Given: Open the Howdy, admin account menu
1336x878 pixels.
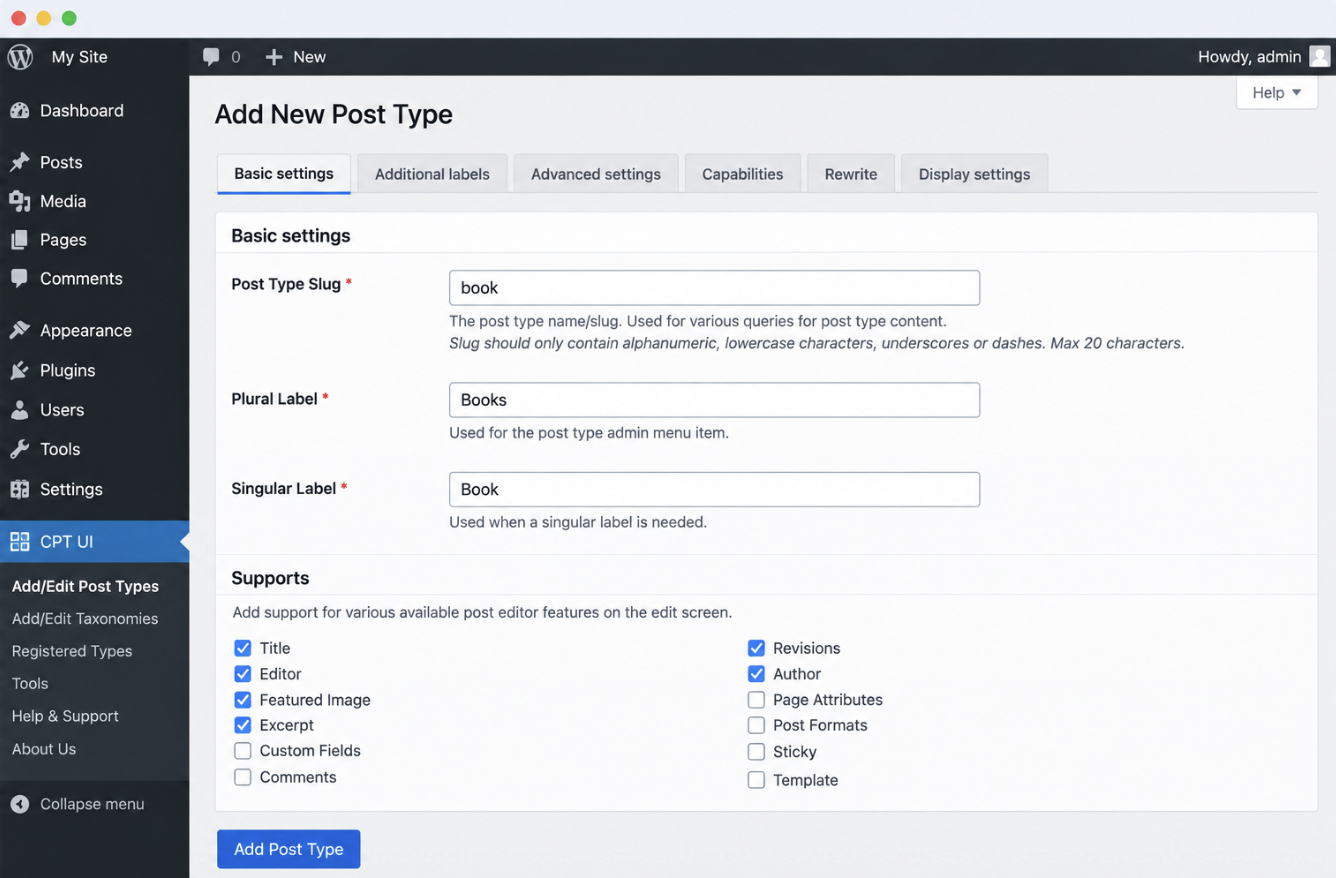Looking at the screenshot, I should pyautogui.click(x=1250, y=57).
